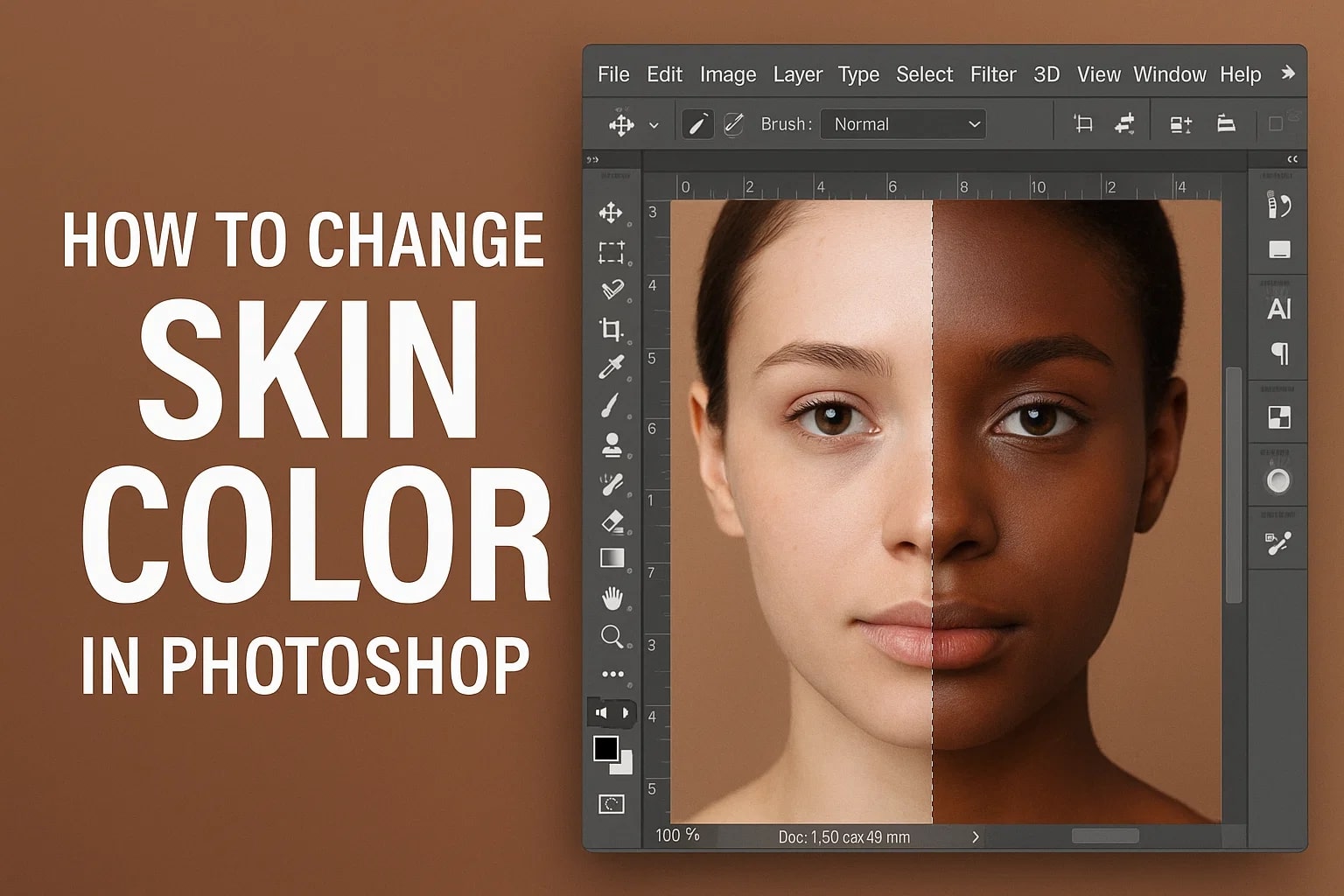Open the Character panel AI icon
Screen dimensions: 1344x896
1279,309
